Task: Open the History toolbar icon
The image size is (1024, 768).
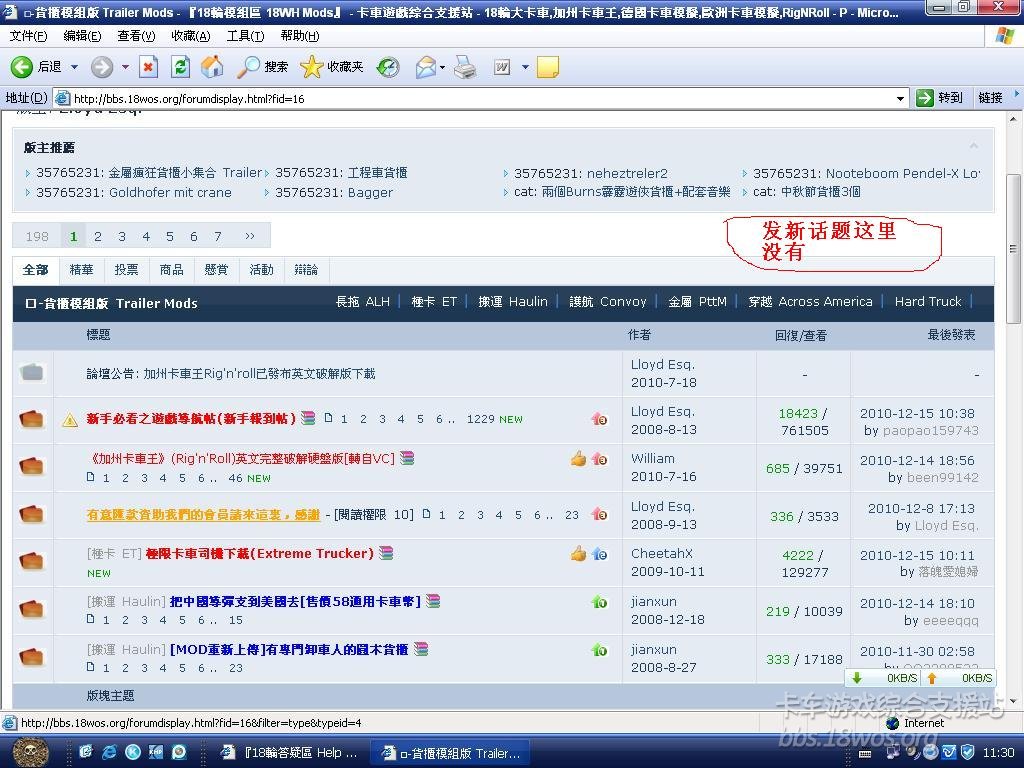Action: point(388,67)
